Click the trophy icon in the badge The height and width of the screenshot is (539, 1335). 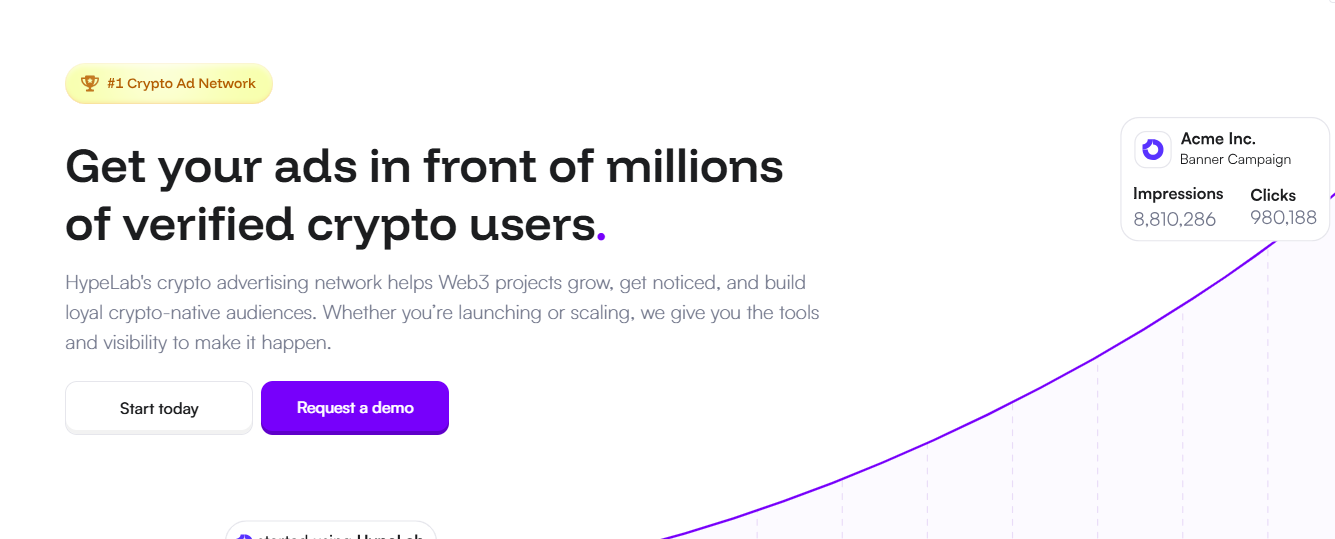(x=90, y=84)
